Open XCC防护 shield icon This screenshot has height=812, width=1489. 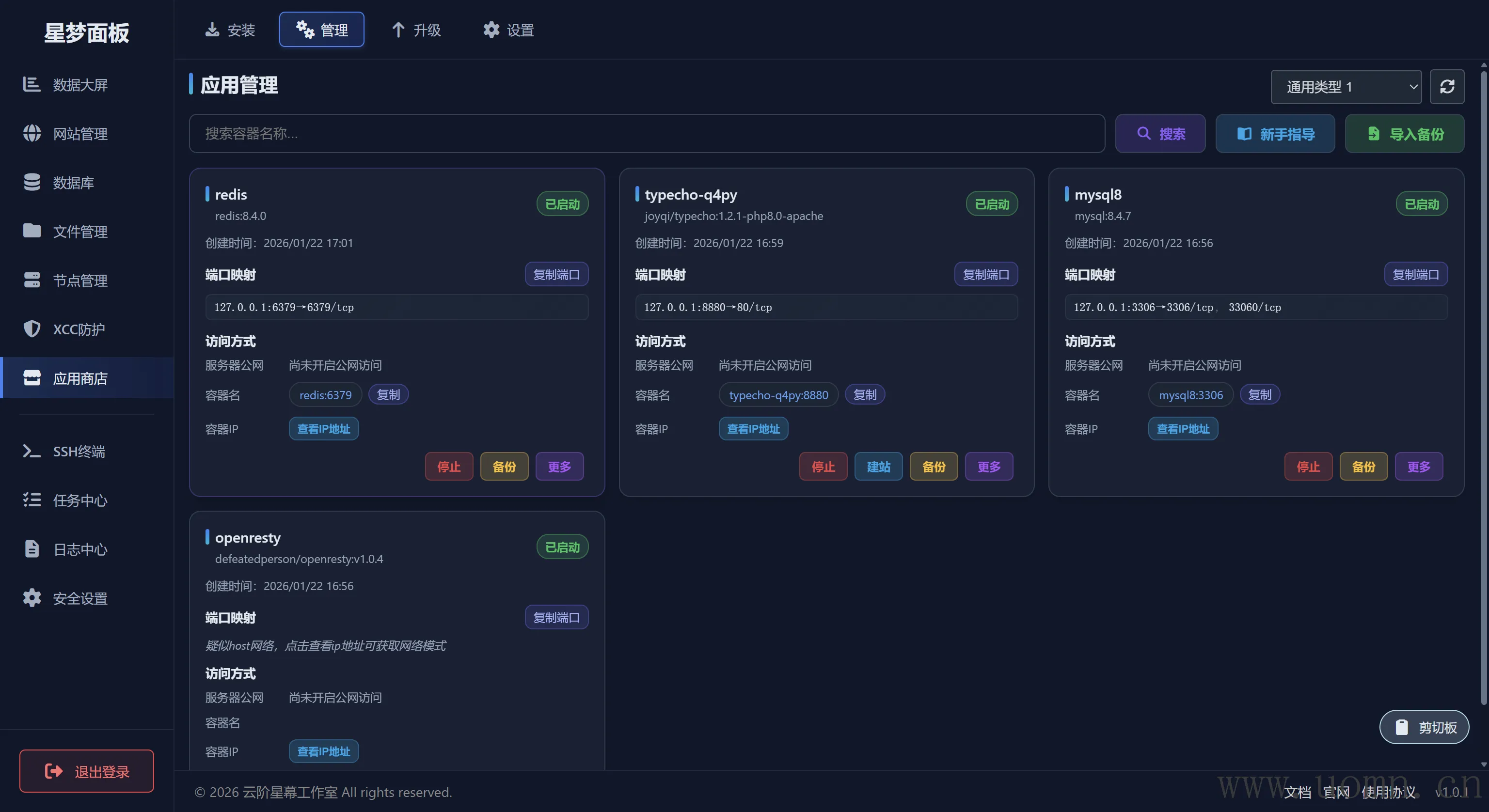click(x=32, y=329)
